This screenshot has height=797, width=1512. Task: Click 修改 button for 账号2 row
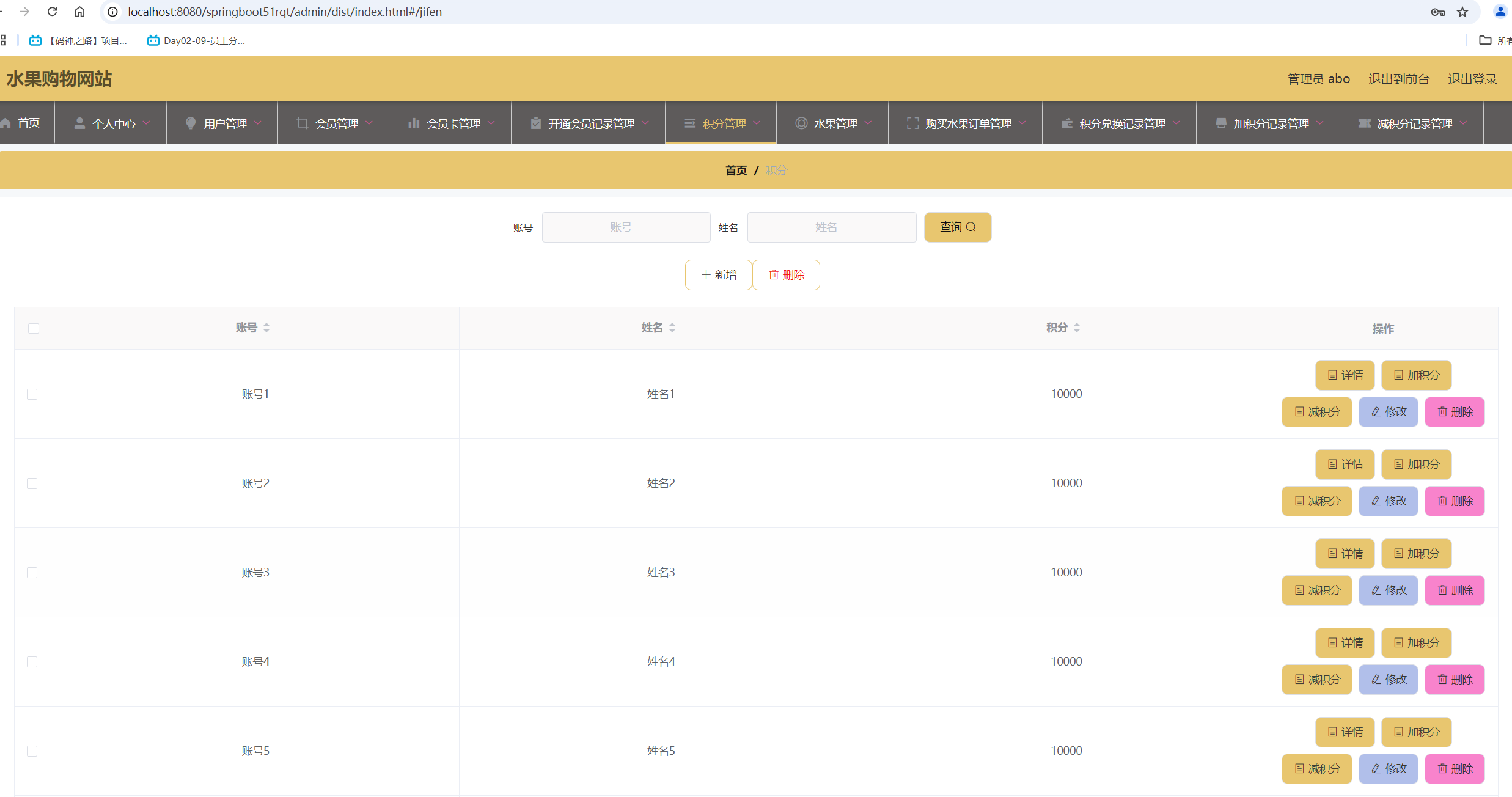click(1388, 501)
